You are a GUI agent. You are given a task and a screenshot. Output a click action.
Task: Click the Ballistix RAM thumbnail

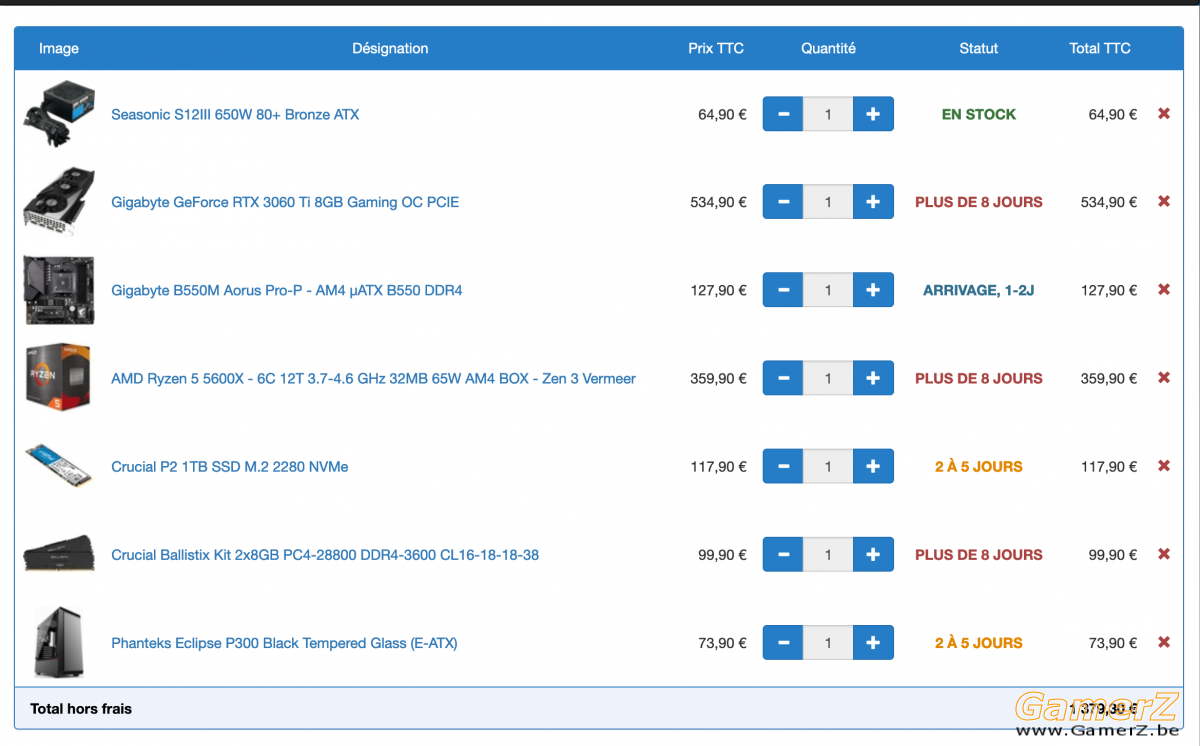(59, 553)
